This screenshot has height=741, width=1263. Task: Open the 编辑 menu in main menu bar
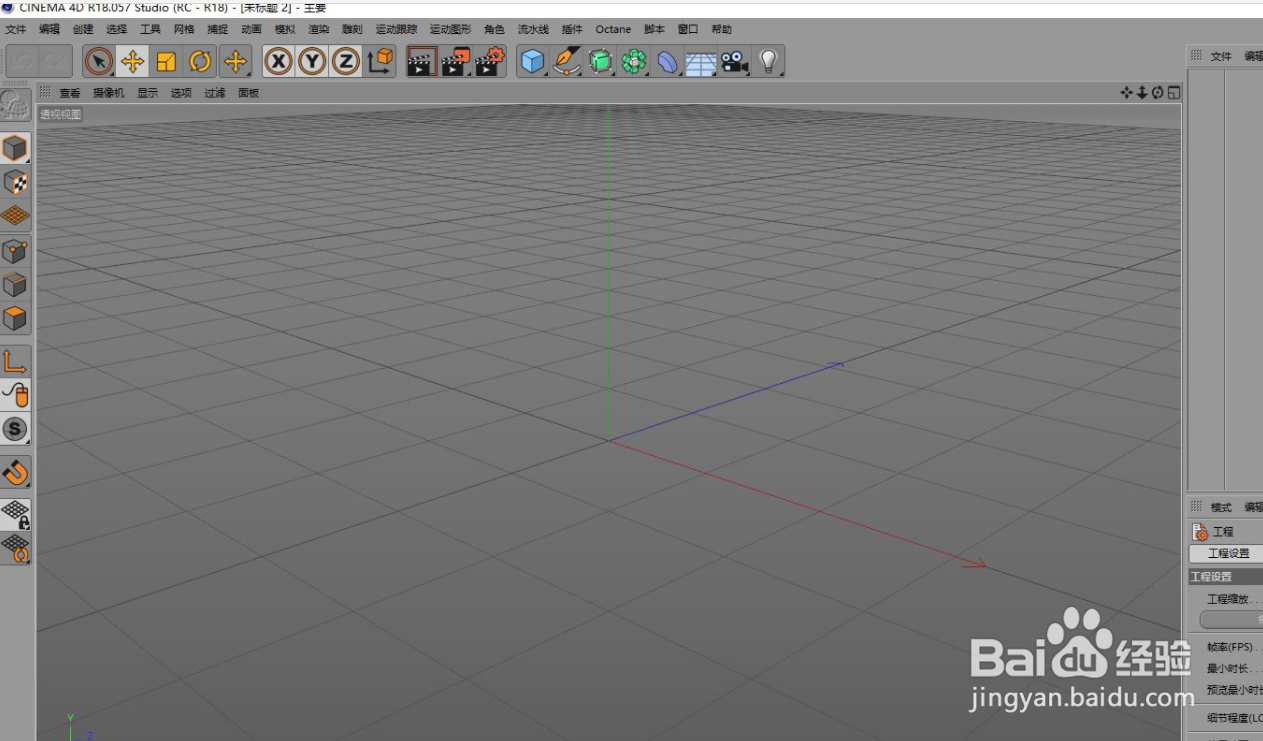pyautogui.click(x=49, y=30)
